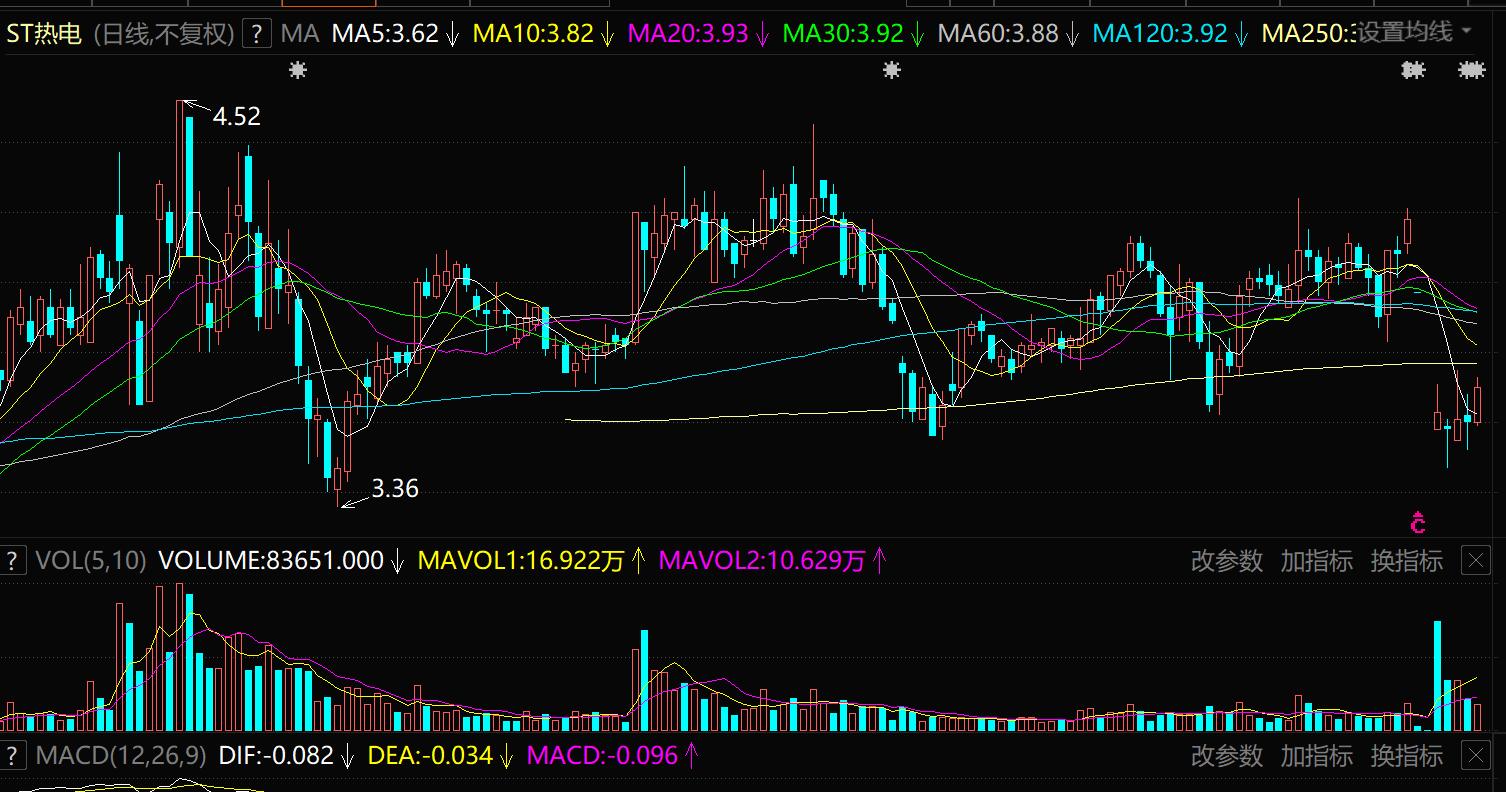Click the middle sun-shaped event marker
This screenshot has width=1506, height=792.
pyautogui.click(x=892, y=70)
